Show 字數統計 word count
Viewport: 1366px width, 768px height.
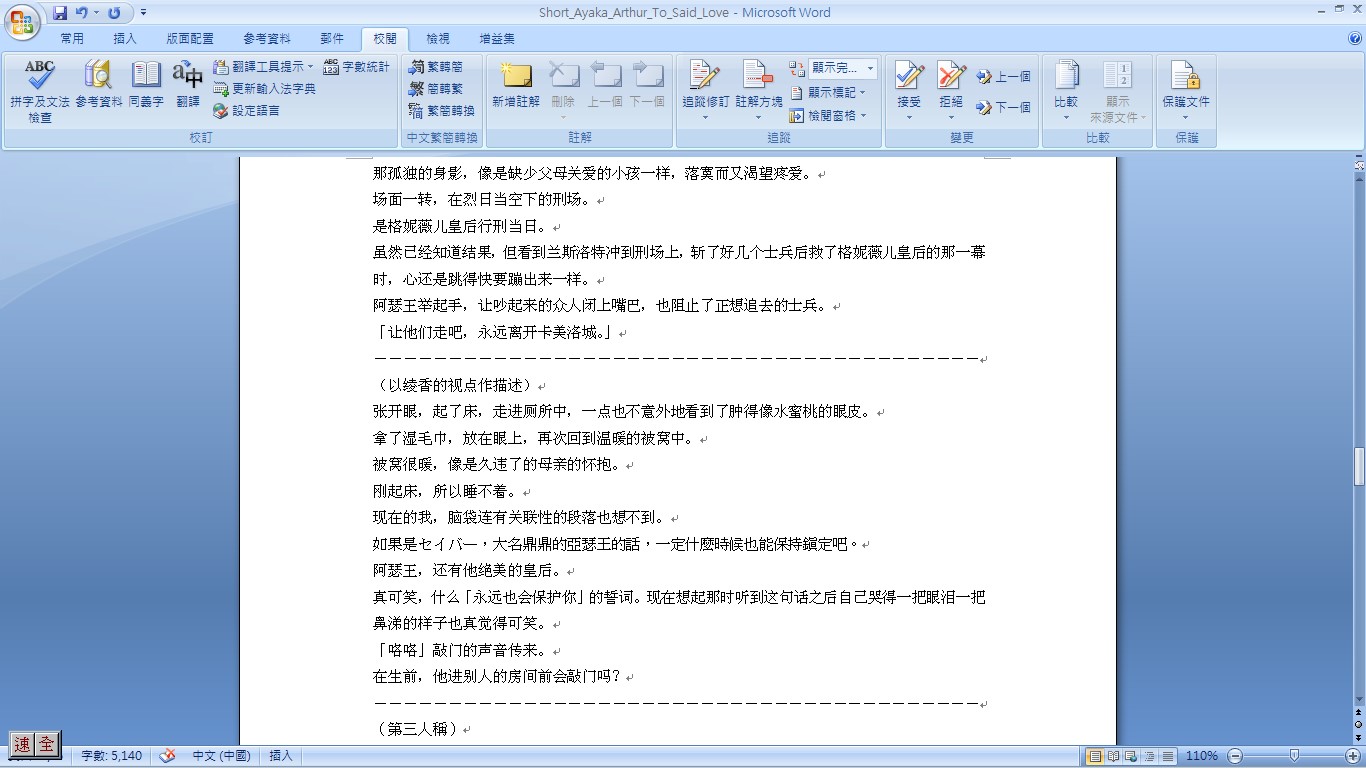pos(357,67)
